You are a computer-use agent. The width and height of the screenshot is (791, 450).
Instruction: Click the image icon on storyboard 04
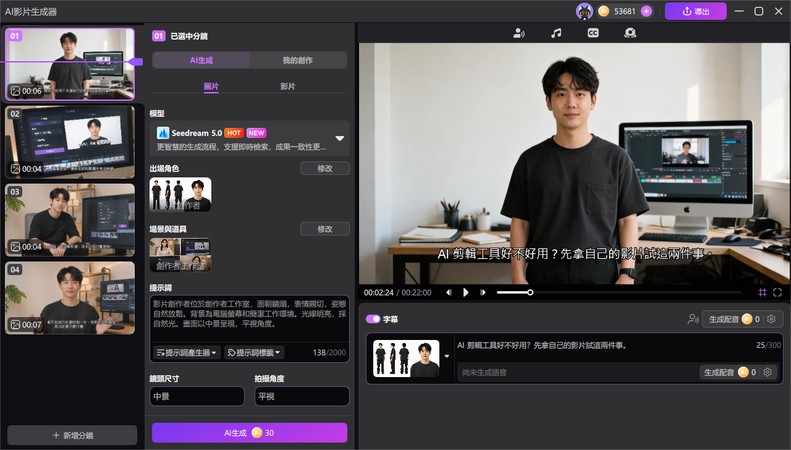[16, 324]
